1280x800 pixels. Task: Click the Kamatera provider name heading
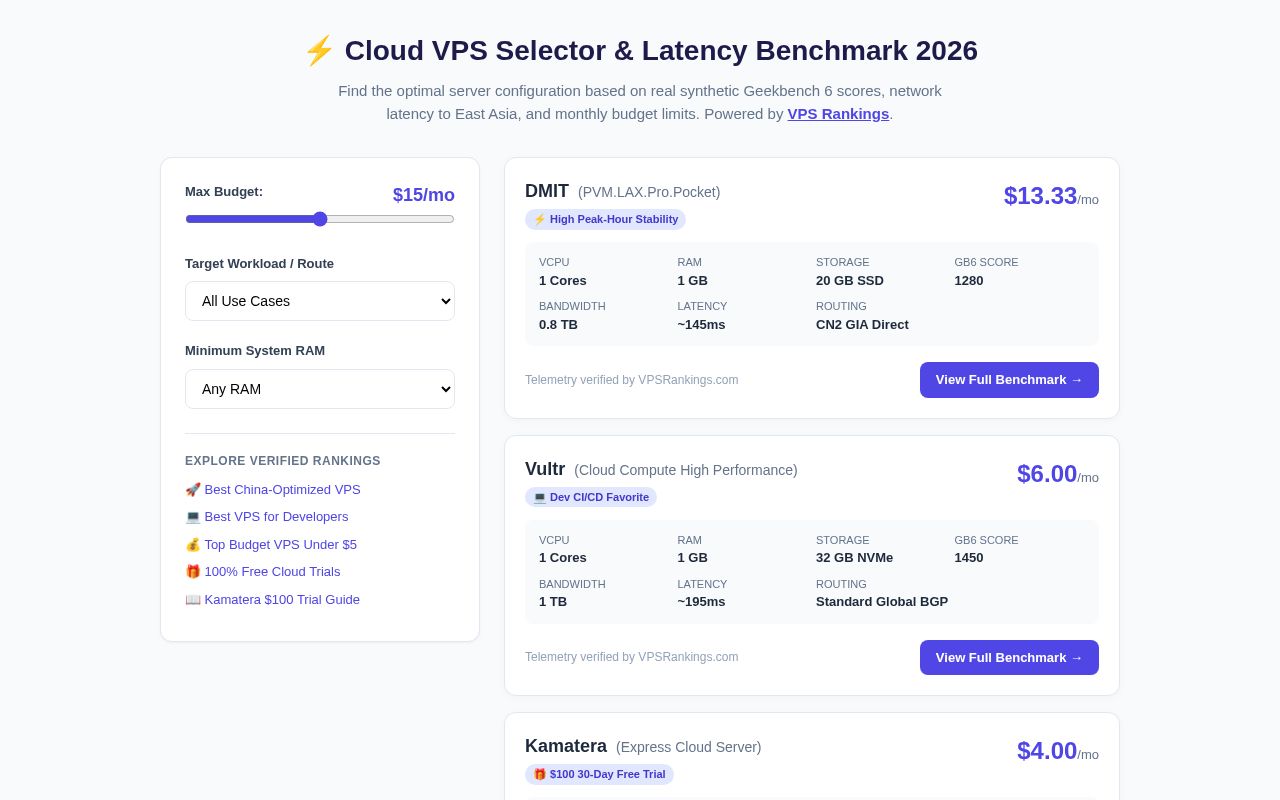pos(566,746)
